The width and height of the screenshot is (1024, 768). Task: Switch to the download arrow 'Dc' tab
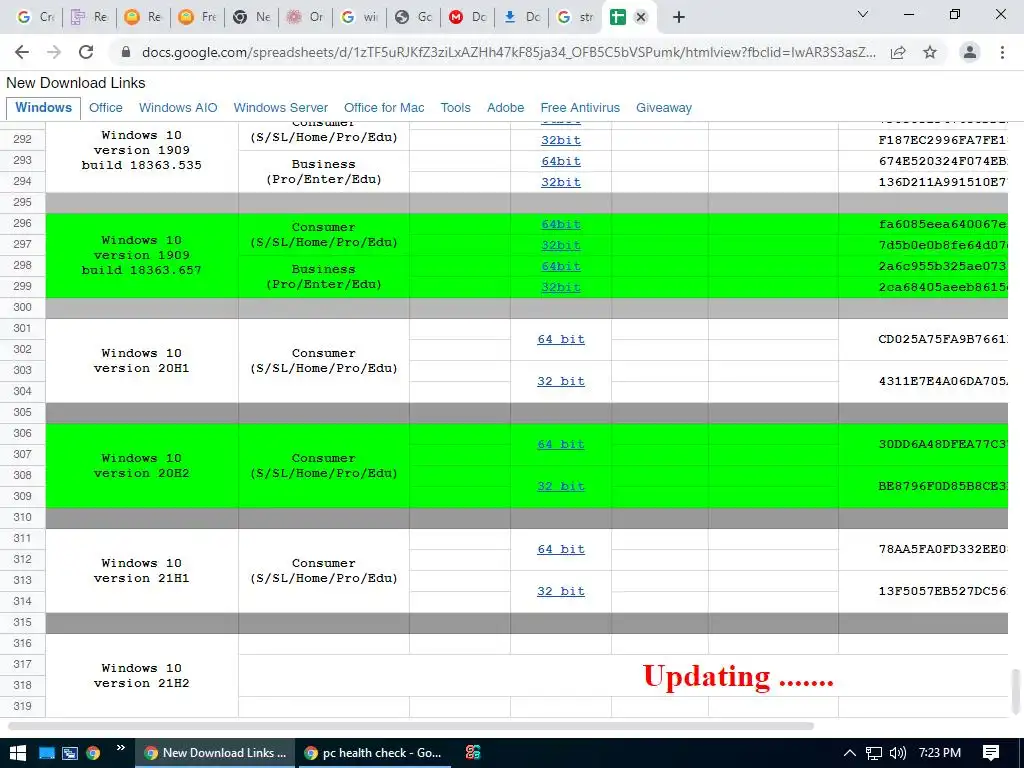[x=522, y=17]
